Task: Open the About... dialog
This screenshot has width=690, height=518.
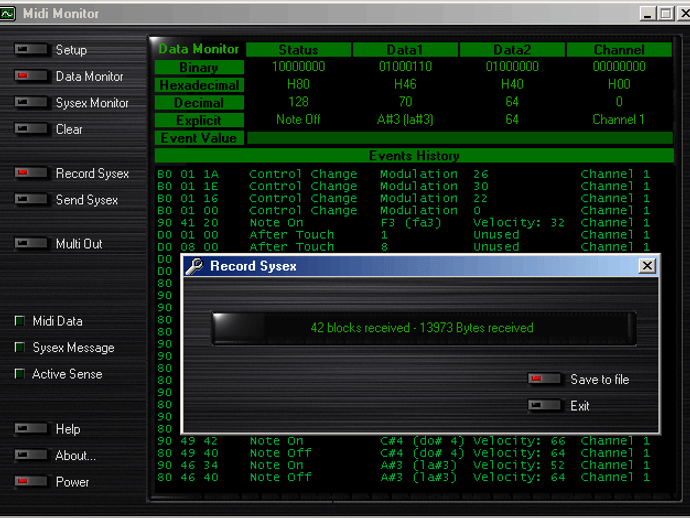Action: pos(31,455)
